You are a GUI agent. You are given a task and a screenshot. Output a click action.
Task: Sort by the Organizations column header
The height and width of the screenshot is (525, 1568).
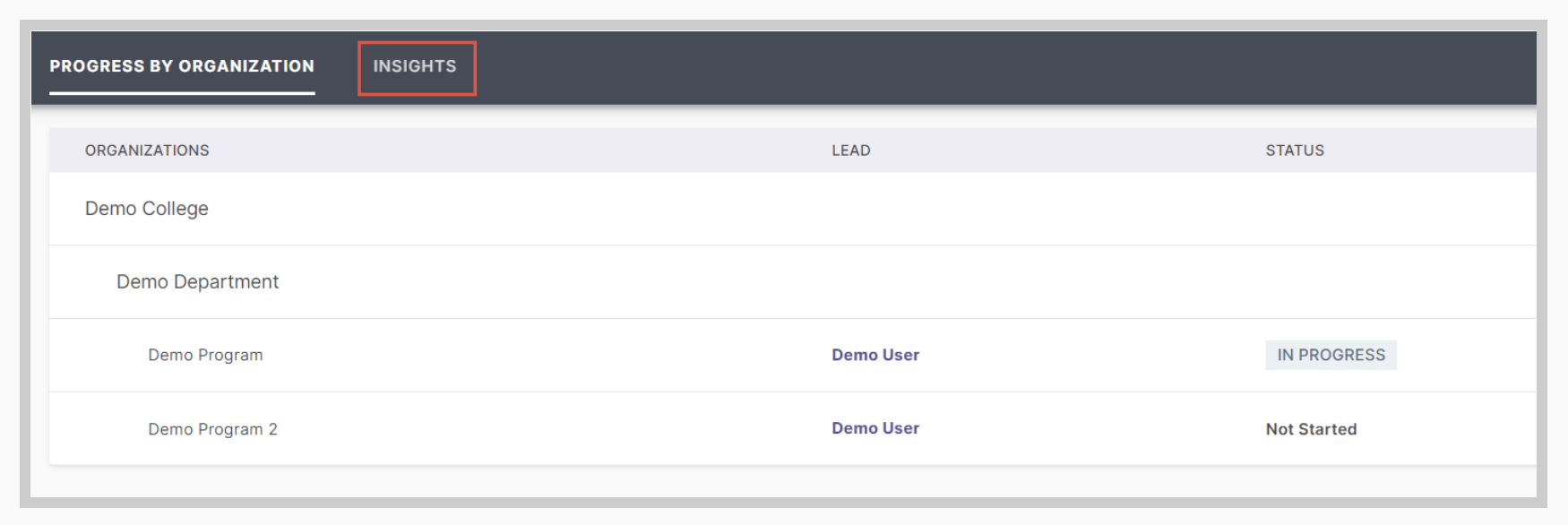pos(147,151)
